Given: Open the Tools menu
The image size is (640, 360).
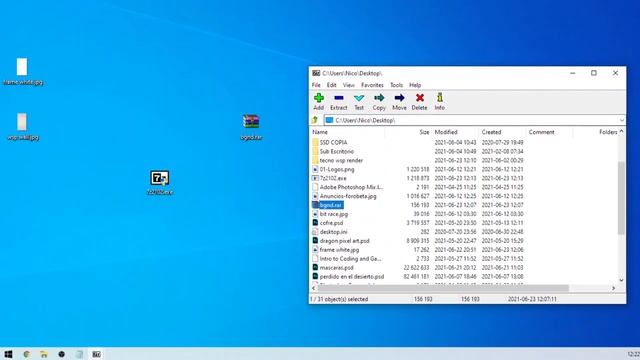Looking at the screenshot, I should (x=396, y=85).
